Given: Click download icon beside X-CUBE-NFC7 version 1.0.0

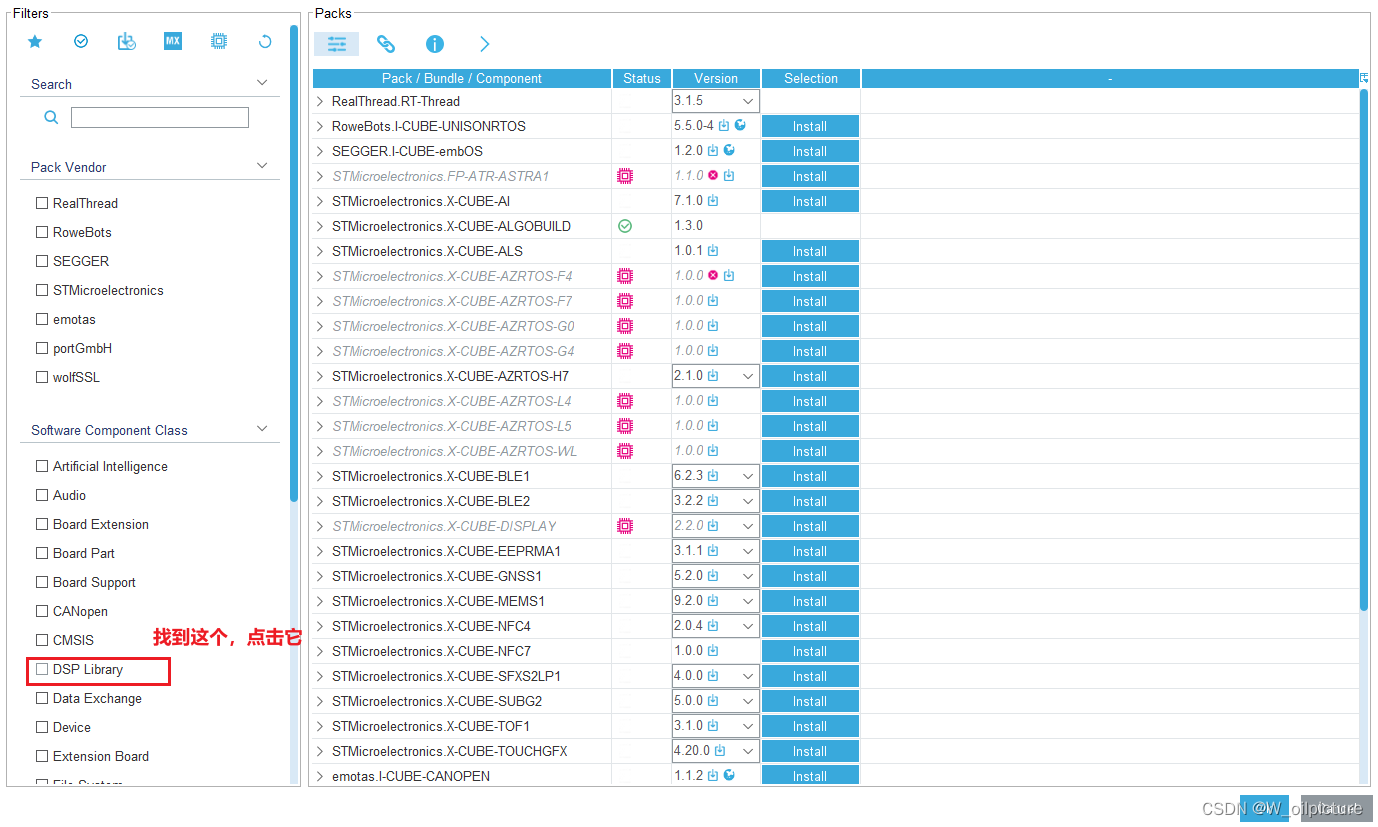Looking at the screenshot, I should 713,650.
